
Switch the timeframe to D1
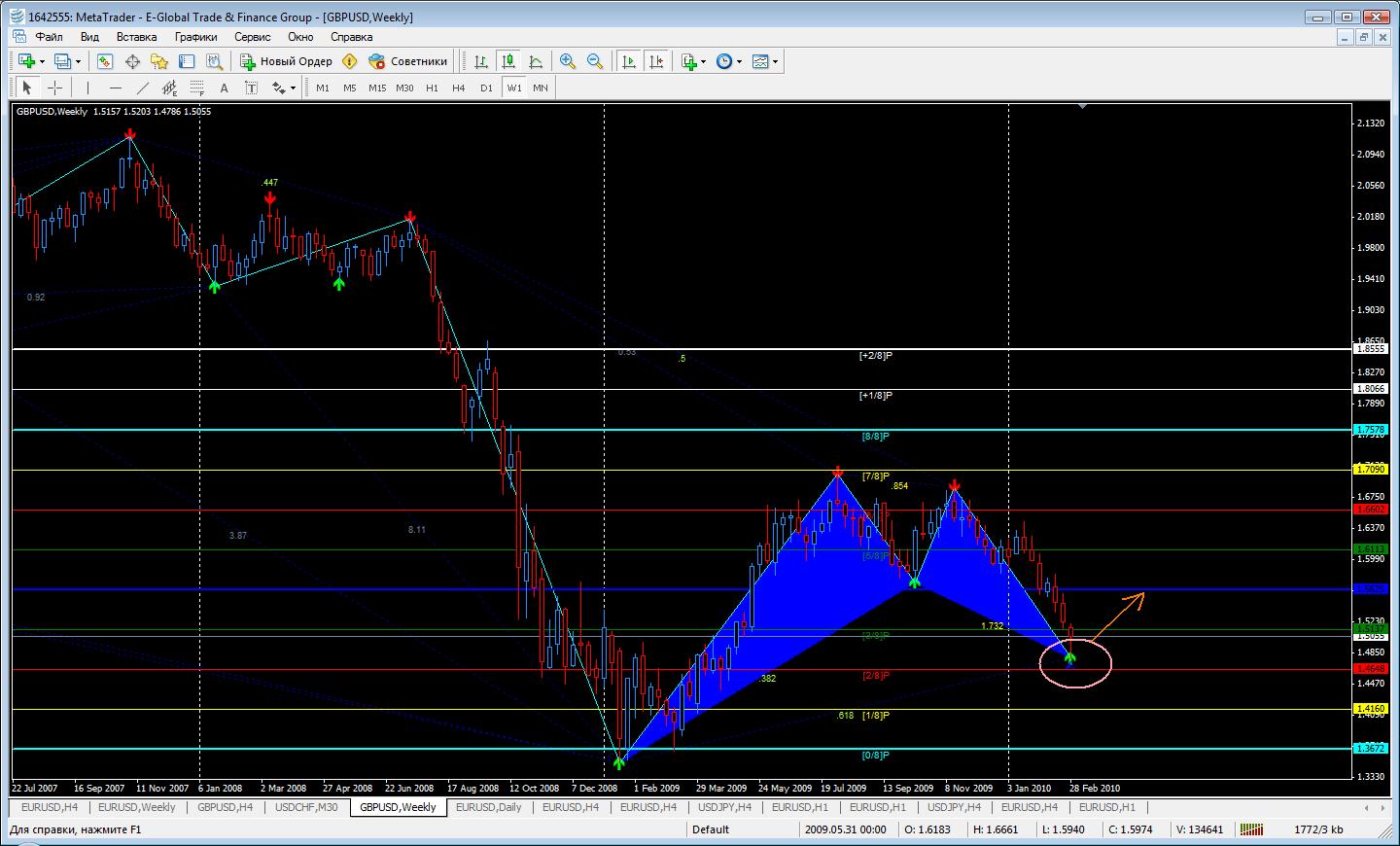486,88
